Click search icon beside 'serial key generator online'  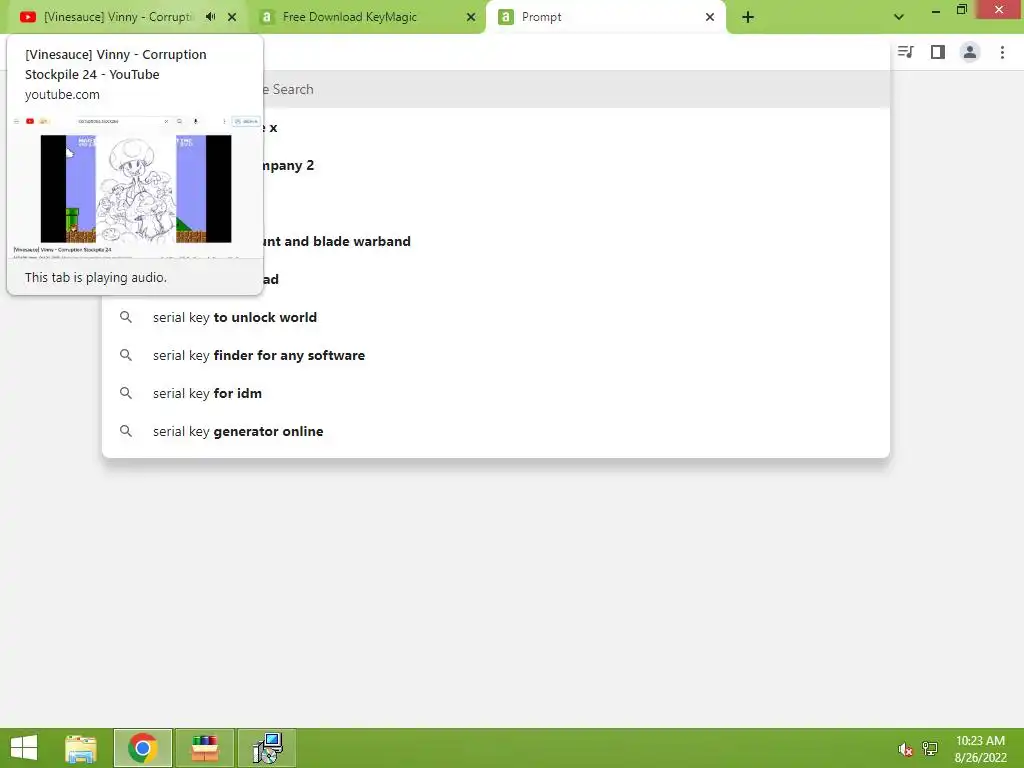click(x=126, y=431)
